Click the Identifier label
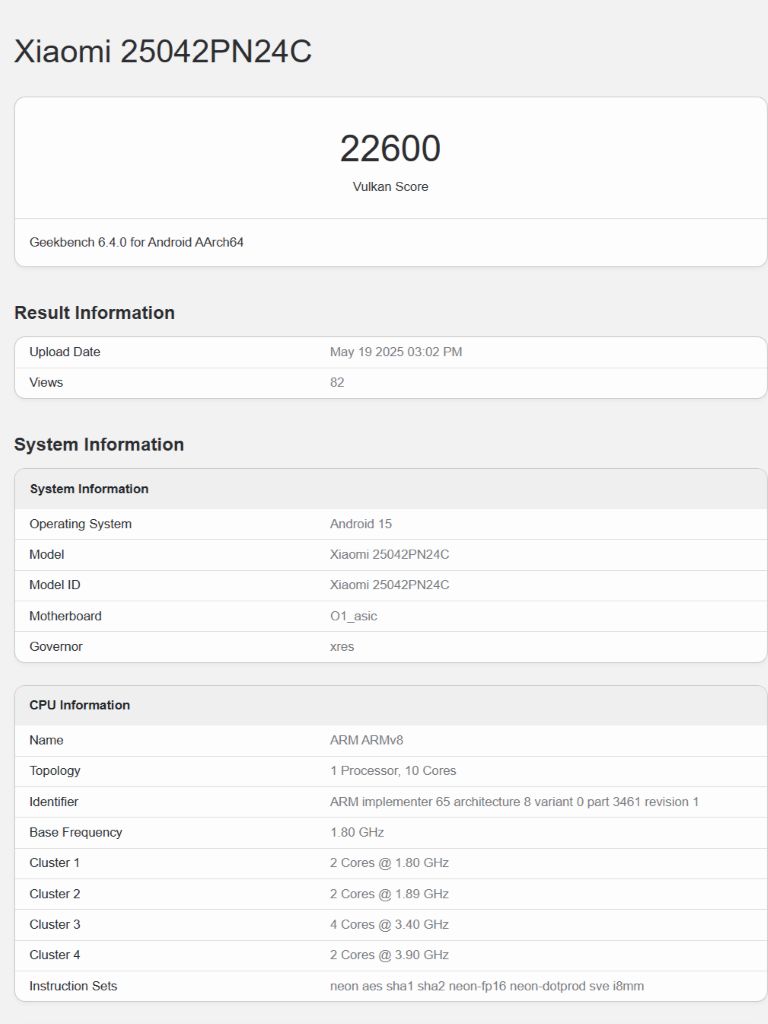This screenshot has width=768, height=1024. coord(54,802)
